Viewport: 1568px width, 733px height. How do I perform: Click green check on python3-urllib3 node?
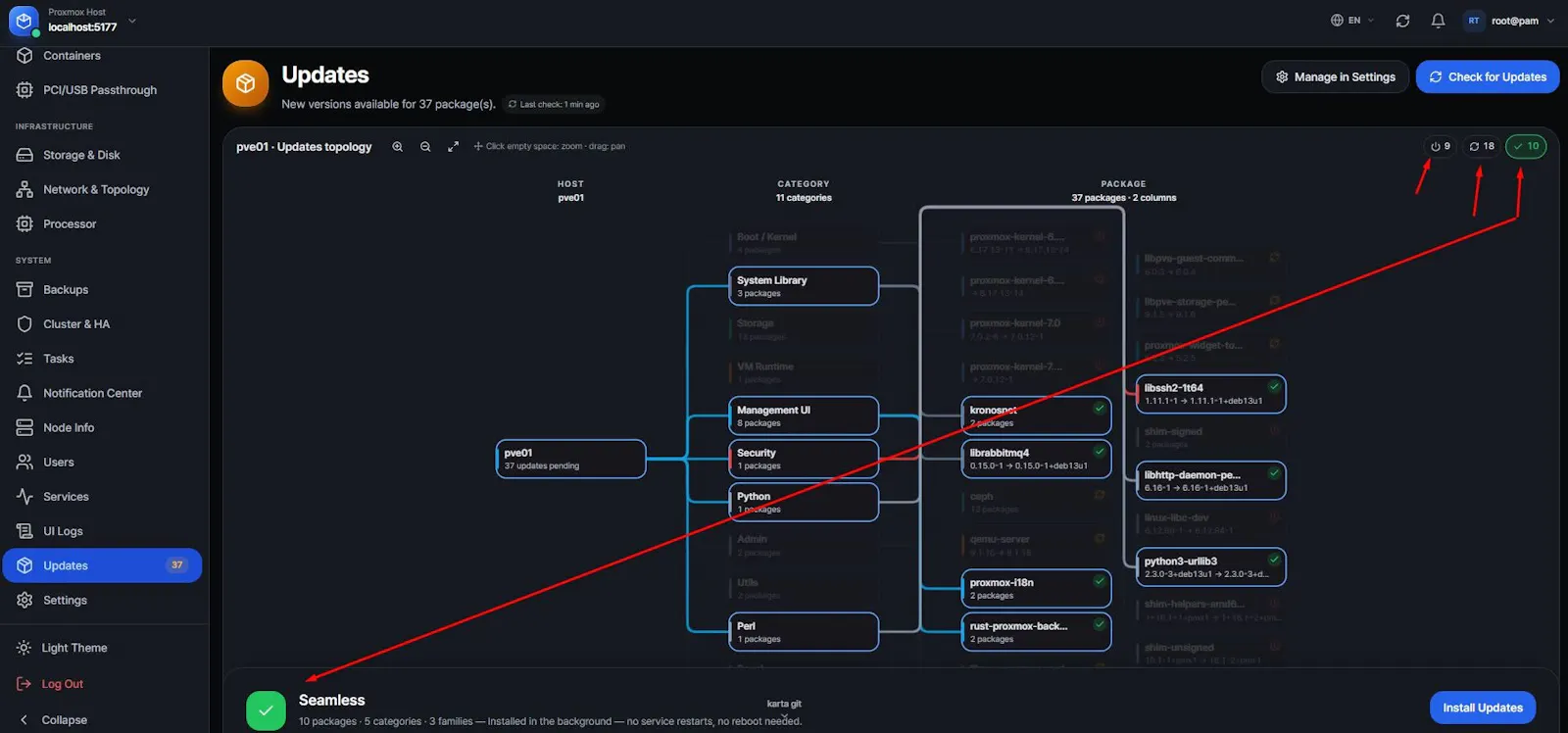[1274, 560]
